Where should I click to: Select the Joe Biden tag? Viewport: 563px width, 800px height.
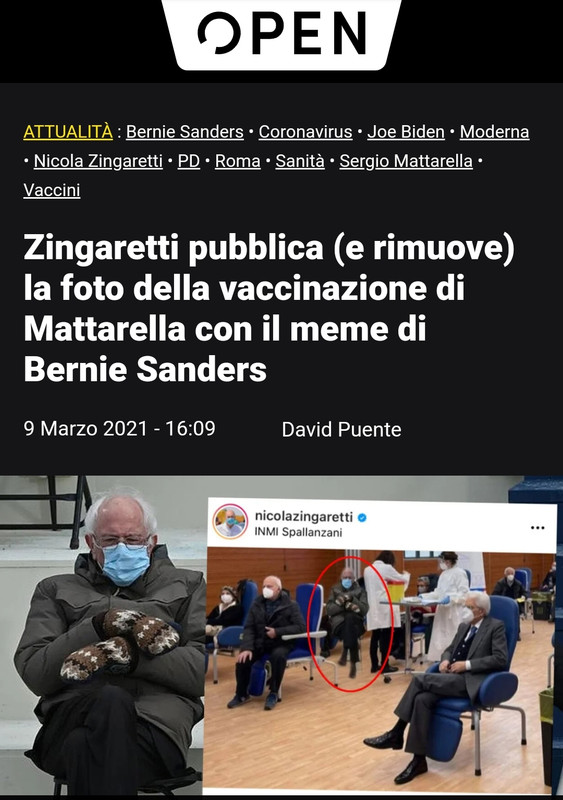[x=406, y=132]
